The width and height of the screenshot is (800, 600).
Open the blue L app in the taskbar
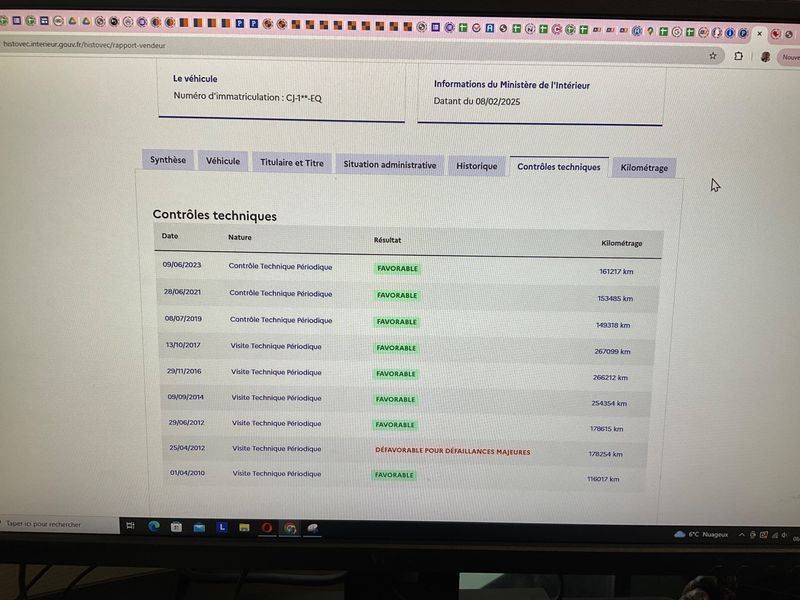(222, 527)
